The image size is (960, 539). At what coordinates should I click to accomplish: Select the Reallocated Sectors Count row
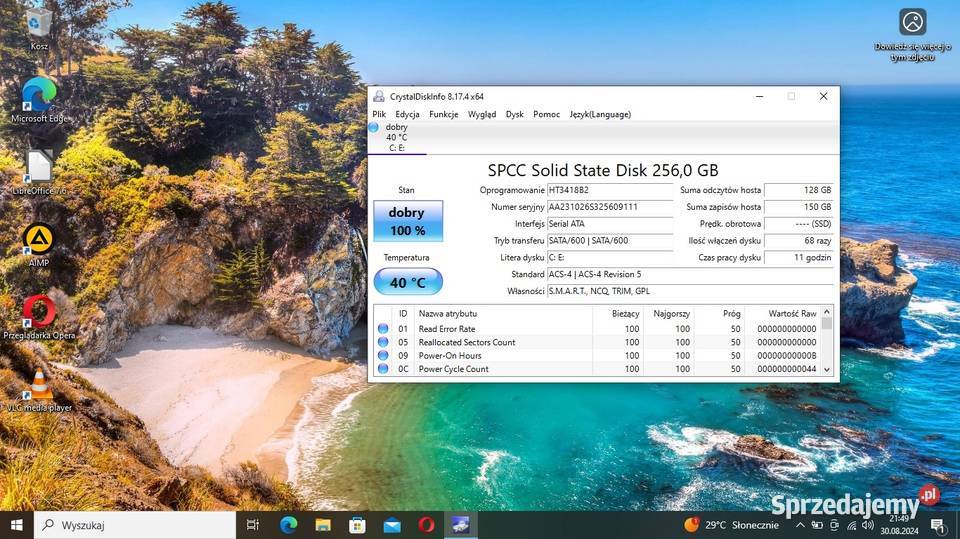tap(597, 342)
